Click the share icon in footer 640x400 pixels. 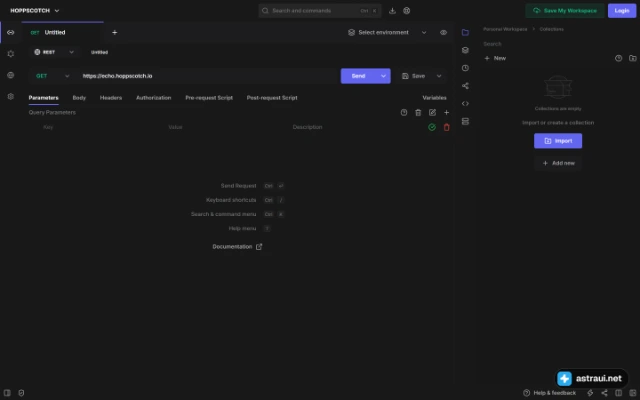(604, 393)
